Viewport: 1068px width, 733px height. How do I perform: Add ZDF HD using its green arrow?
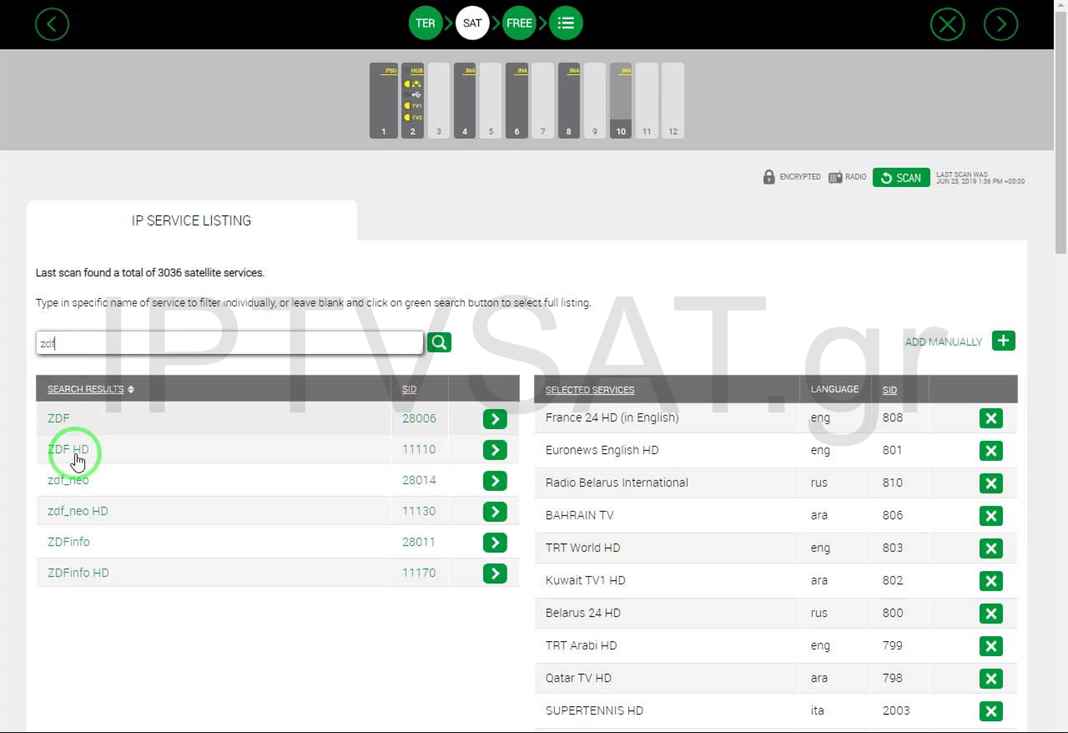[x=495, y=450]
